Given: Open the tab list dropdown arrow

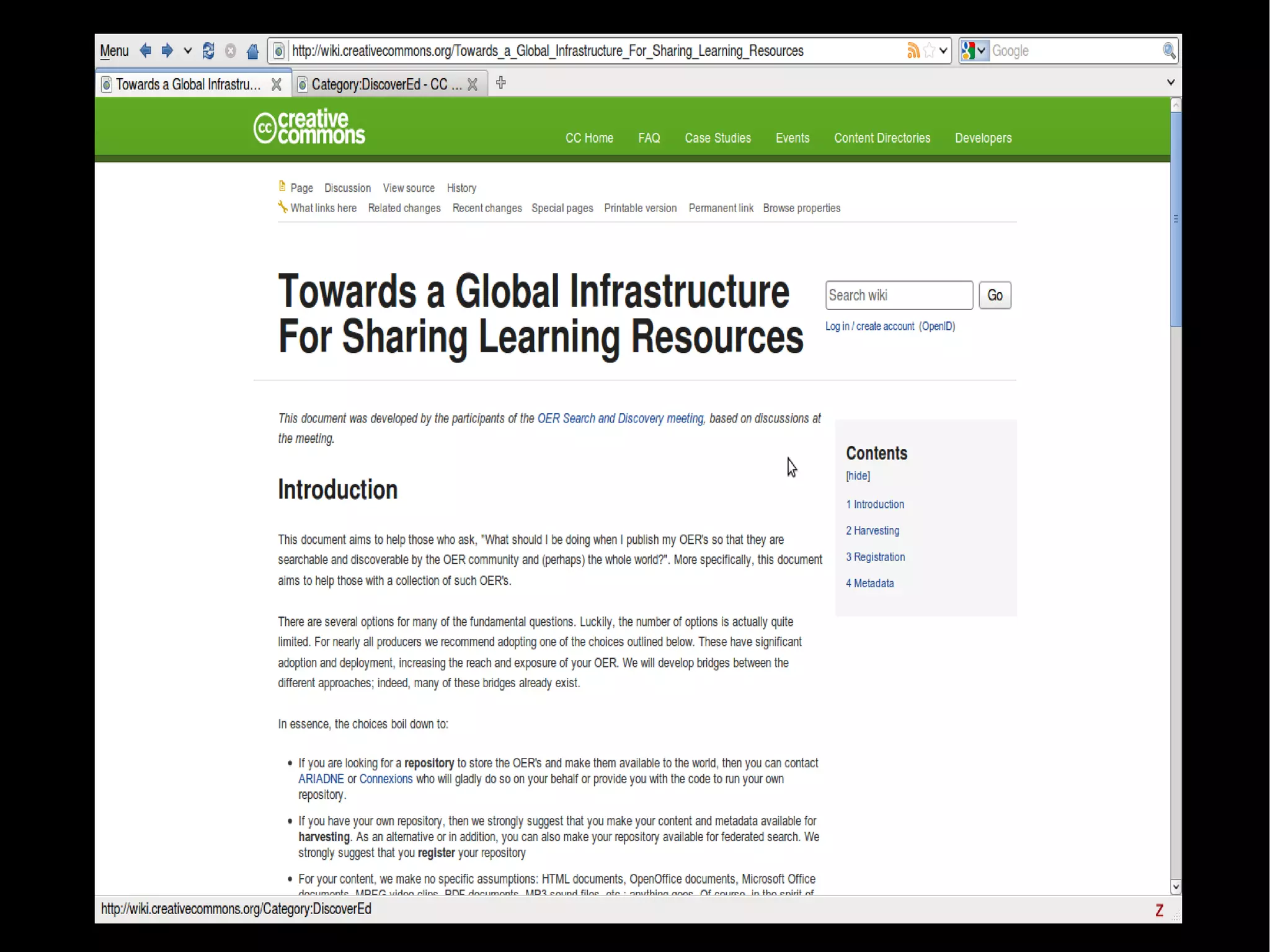Looking at the screenshot, I should pos(1170,82).
